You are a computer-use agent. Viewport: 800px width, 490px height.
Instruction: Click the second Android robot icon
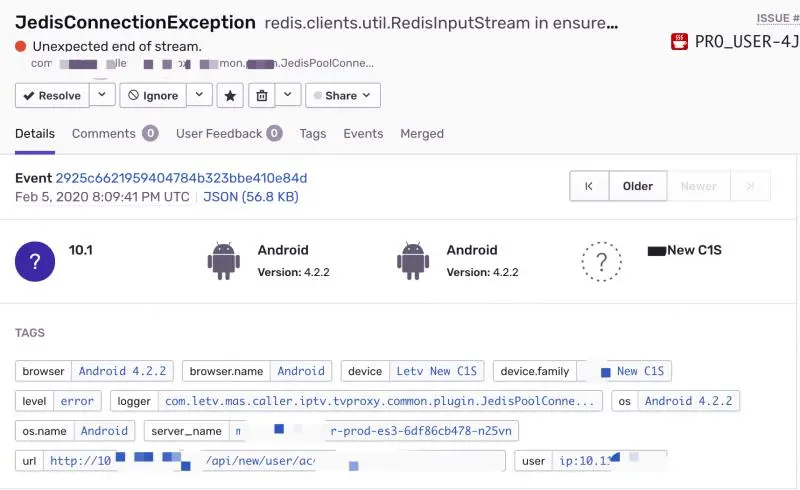(413, 261)
